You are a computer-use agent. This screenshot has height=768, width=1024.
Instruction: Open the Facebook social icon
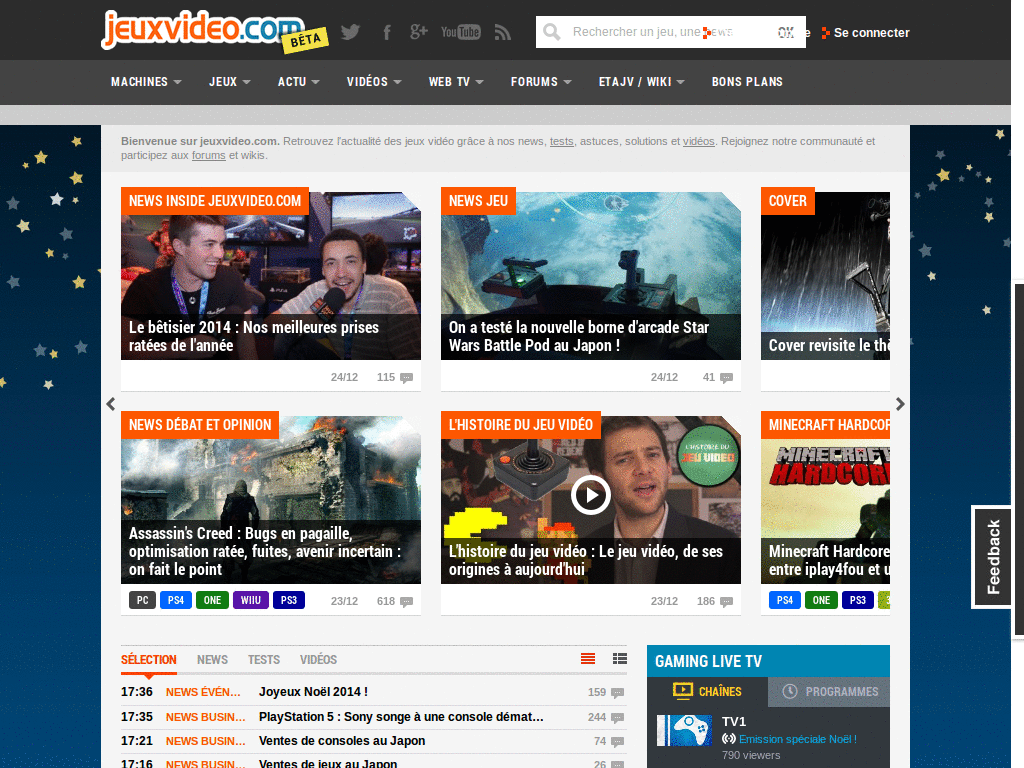pos(387,32)
